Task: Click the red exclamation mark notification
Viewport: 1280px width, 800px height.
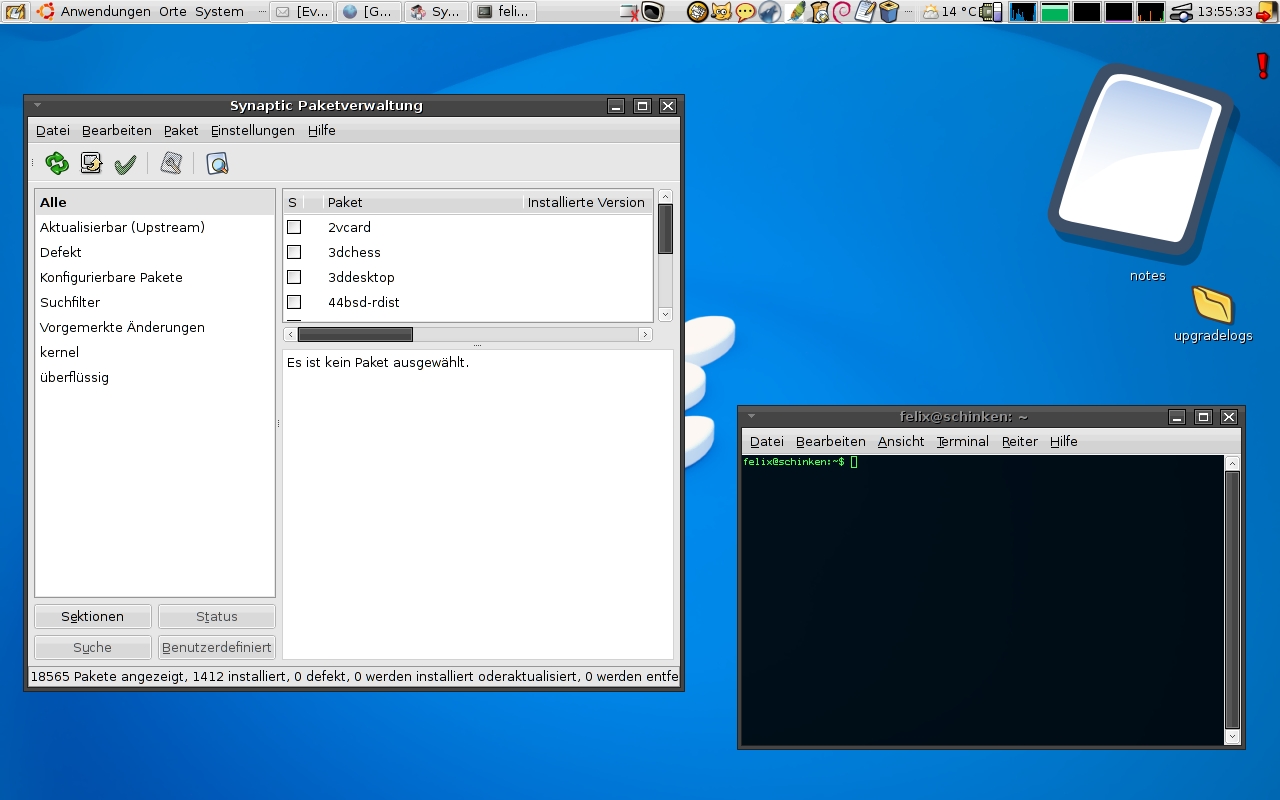Action: point(1262,66)
